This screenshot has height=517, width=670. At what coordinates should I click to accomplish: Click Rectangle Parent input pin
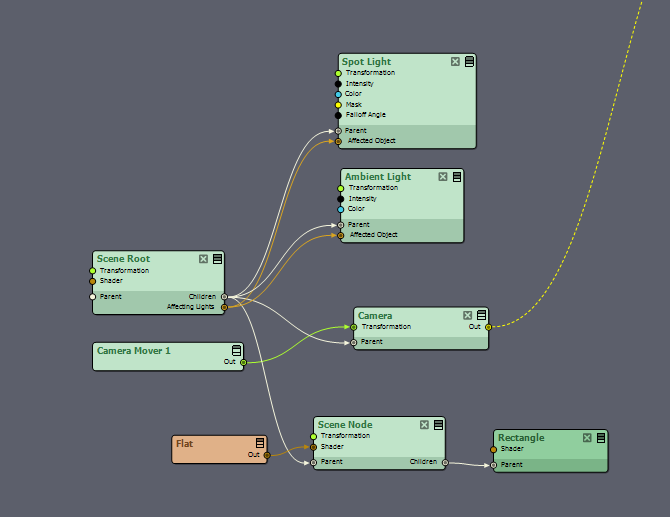[x=494, y=465]
